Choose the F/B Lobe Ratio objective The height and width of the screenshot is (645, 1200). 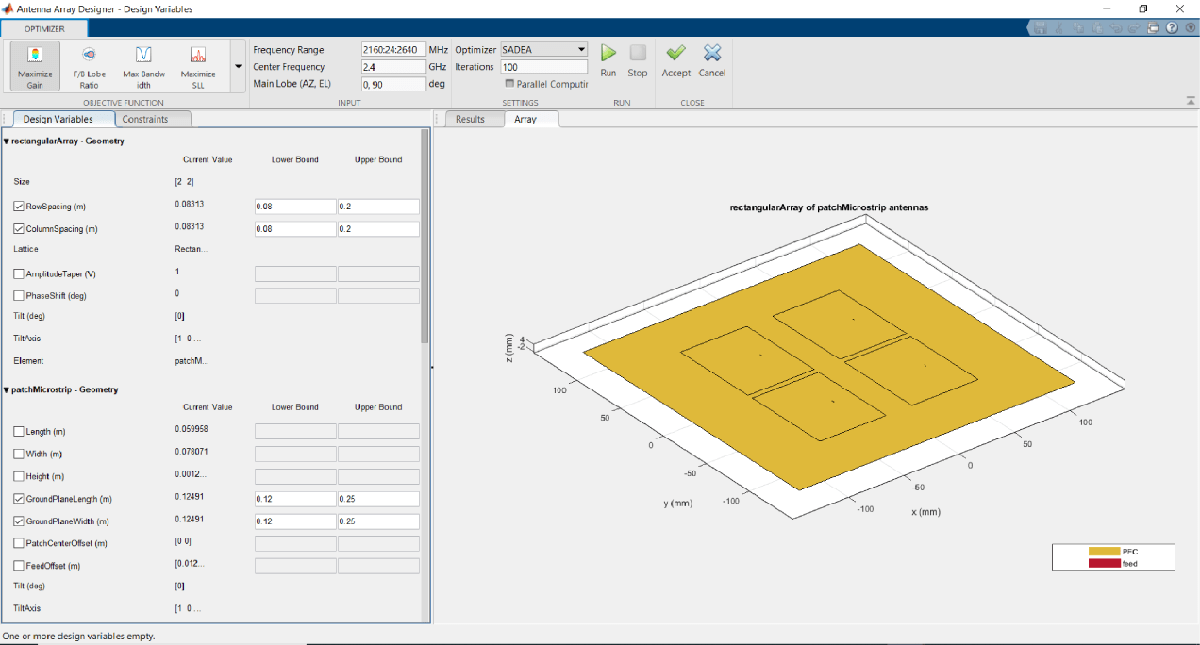click(88, 65)
